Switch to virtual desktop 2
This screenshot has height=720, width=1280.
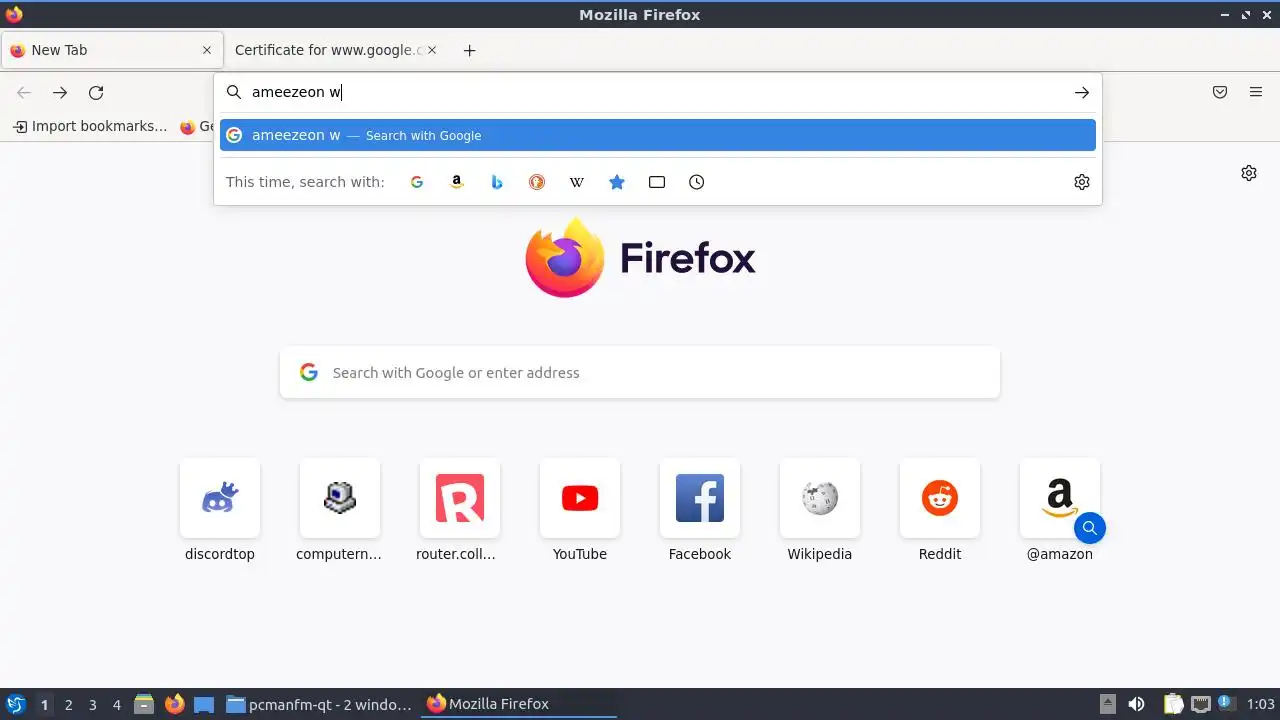tap(69, 705)
